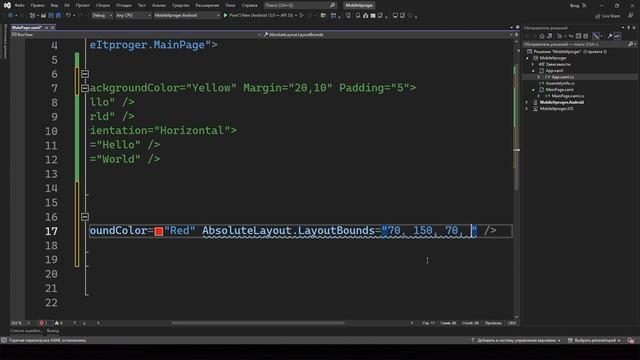Select AssemblyInfo.cs in Solution Explorer
Viewport: 640px width, 360px height.
[x=560, y=83]
